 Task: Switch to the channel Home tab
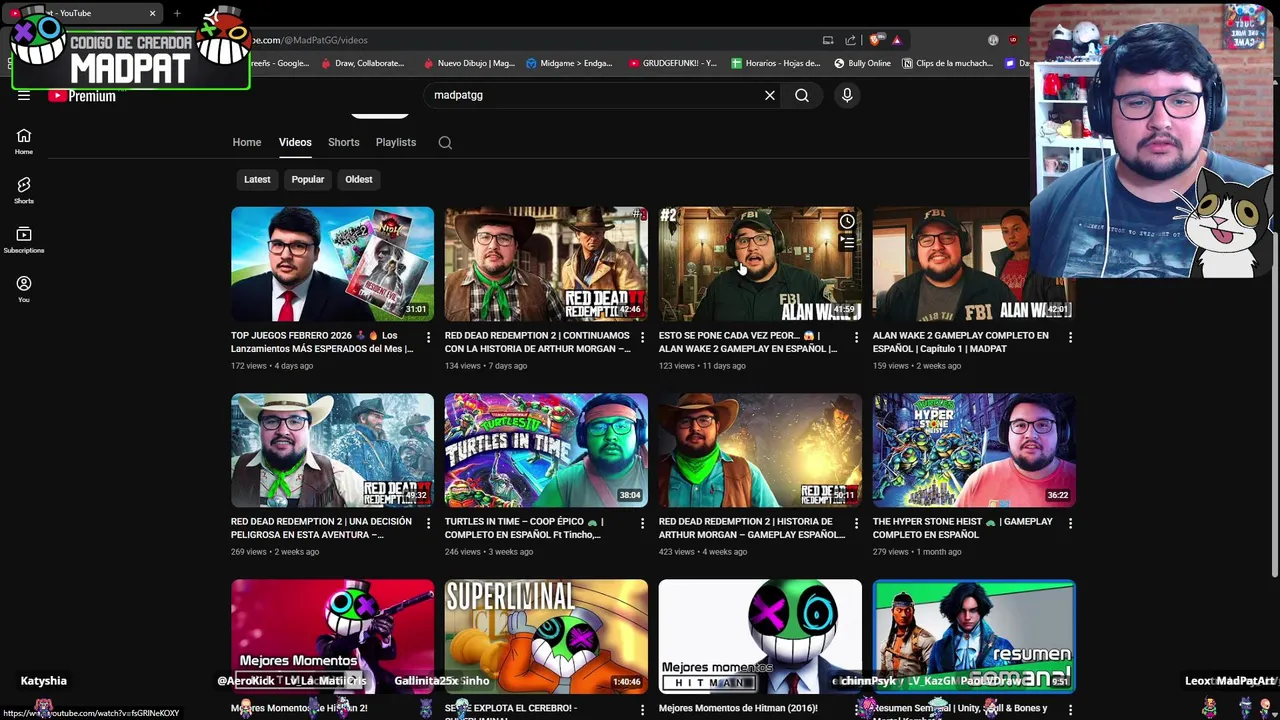click(247, 142)
